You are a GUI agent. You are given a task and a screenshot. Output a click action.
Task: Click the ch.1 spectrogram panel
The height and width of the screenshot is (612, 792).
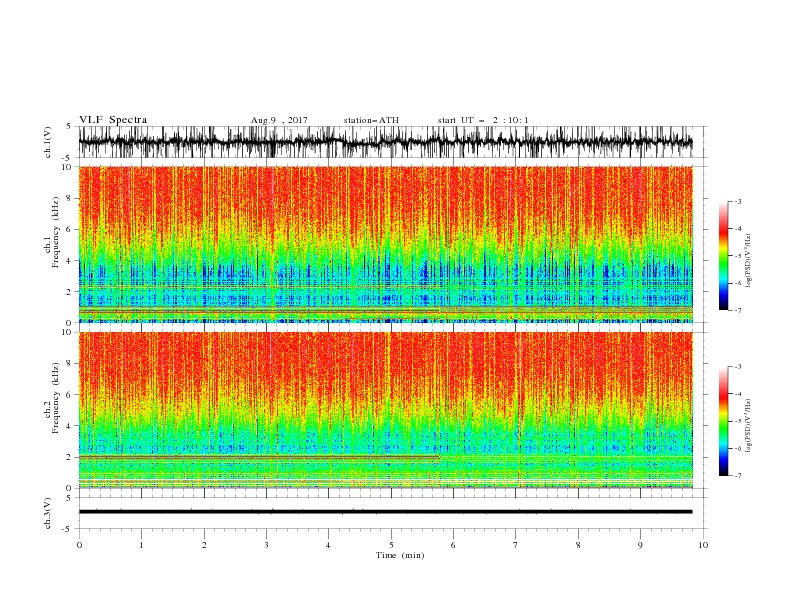point(385,244)
